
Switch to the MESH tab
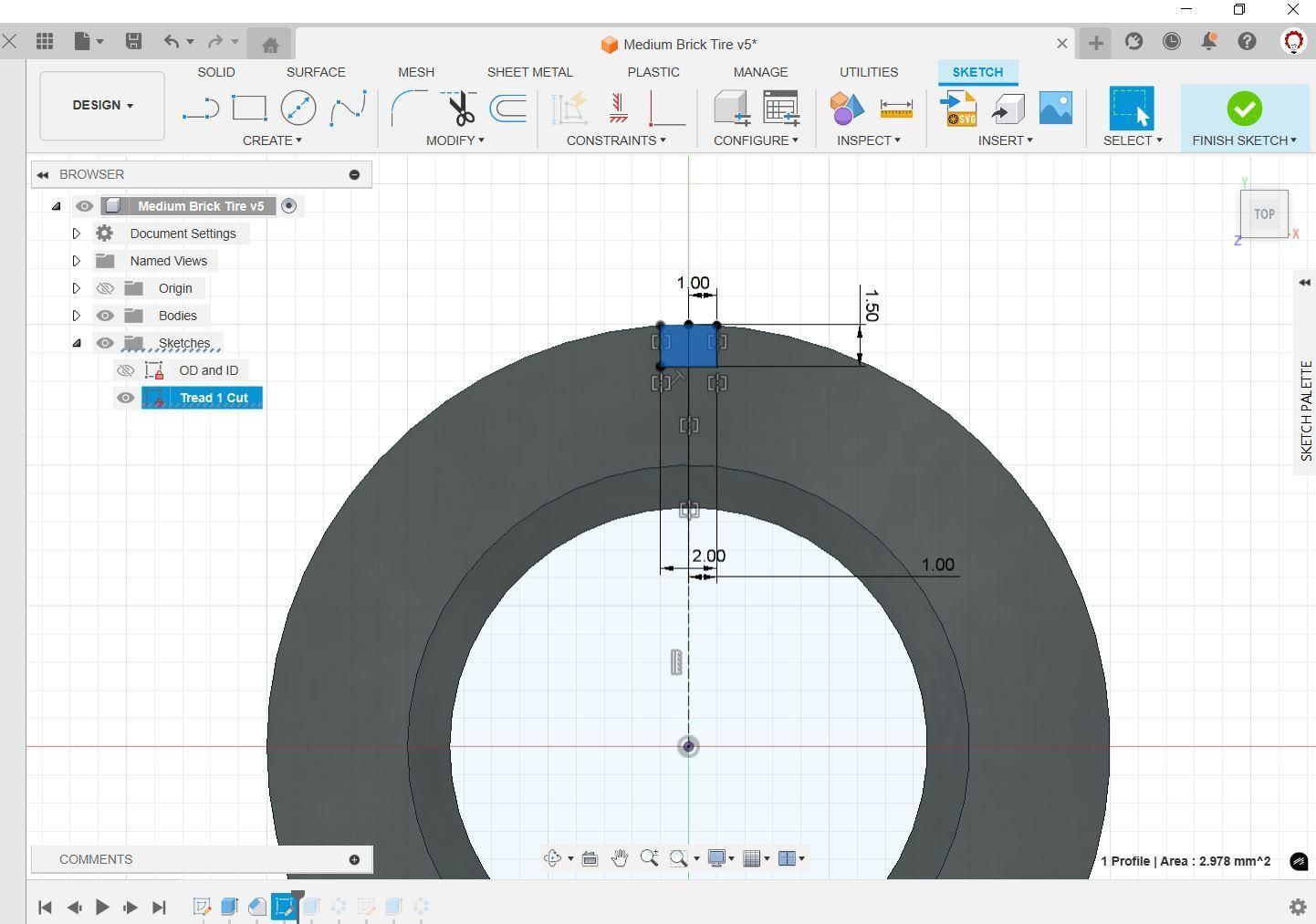tap(416, 72)
